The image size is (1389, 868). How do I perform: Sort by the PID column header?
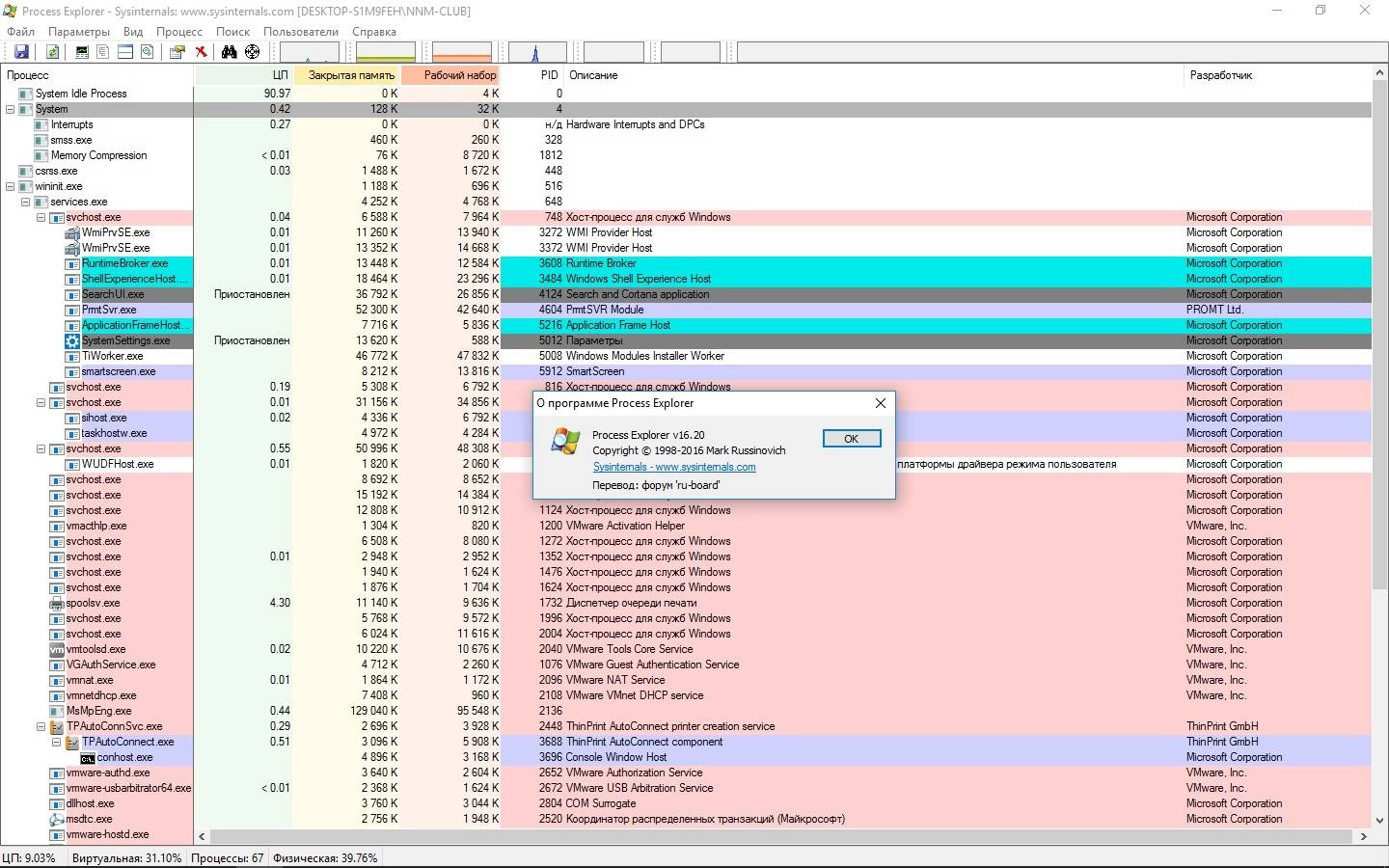[x=533, y=74]
